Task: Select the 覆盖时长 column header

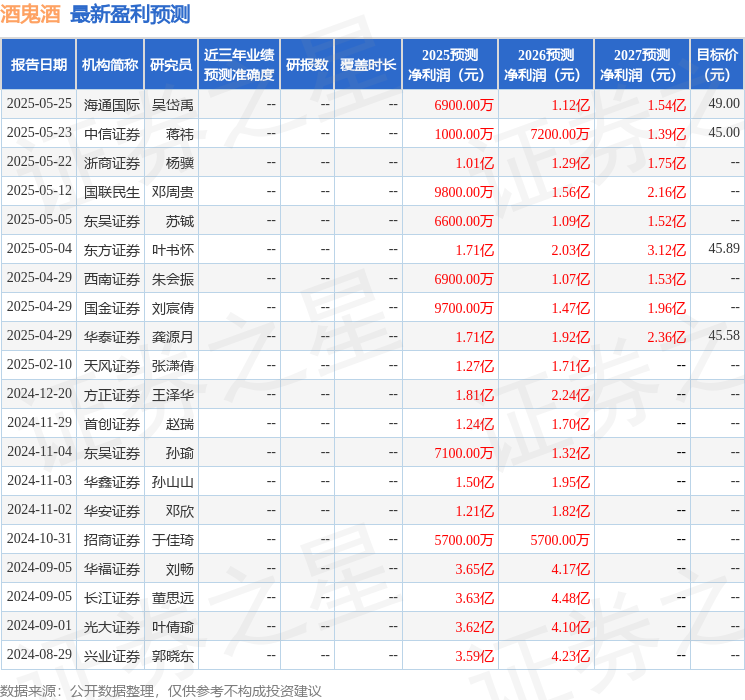Action: click(367, 64)
